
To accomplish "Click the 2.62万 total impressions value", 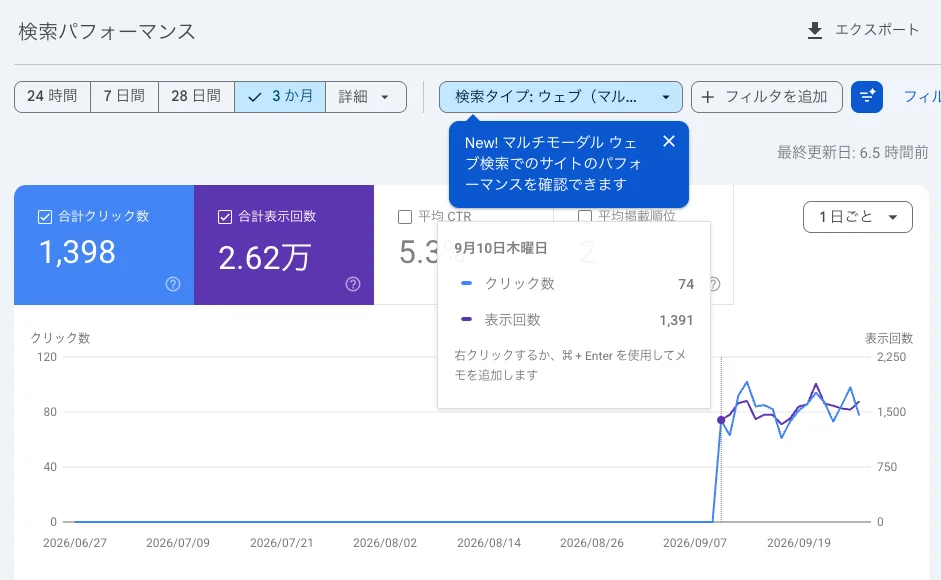I will (x=265, y=258).
